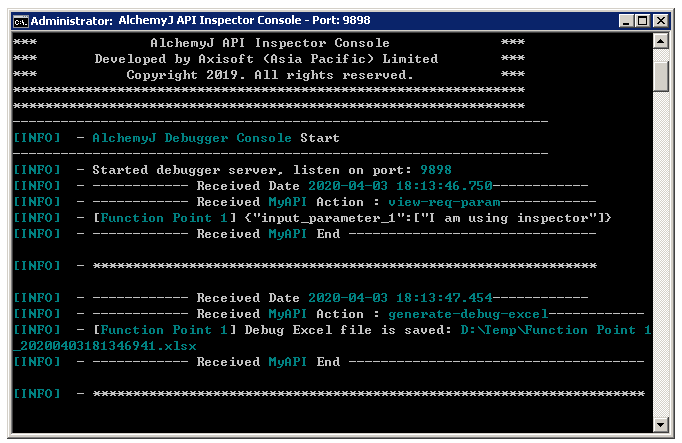Click timestamp "2020-04-03 18:13:46.750"

coord(400,186)
